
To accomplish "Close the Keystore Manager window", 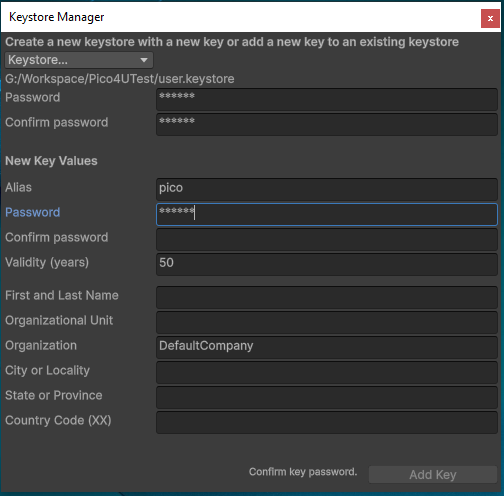I will coord(490,19).
